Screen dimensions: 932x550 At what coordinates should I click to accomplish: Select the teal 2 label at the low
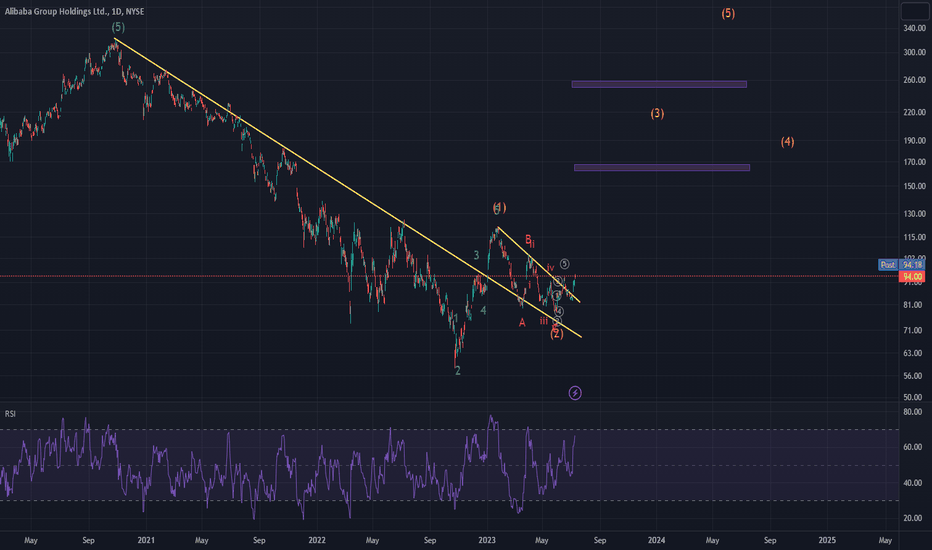(458, 370)
